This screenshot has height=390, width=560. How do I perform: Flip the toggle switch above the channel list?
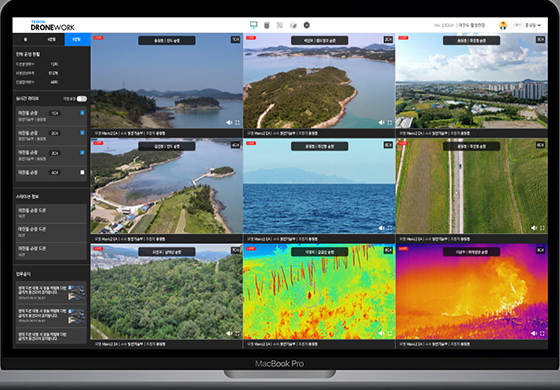pyautogui.click(x=82, y=99)
